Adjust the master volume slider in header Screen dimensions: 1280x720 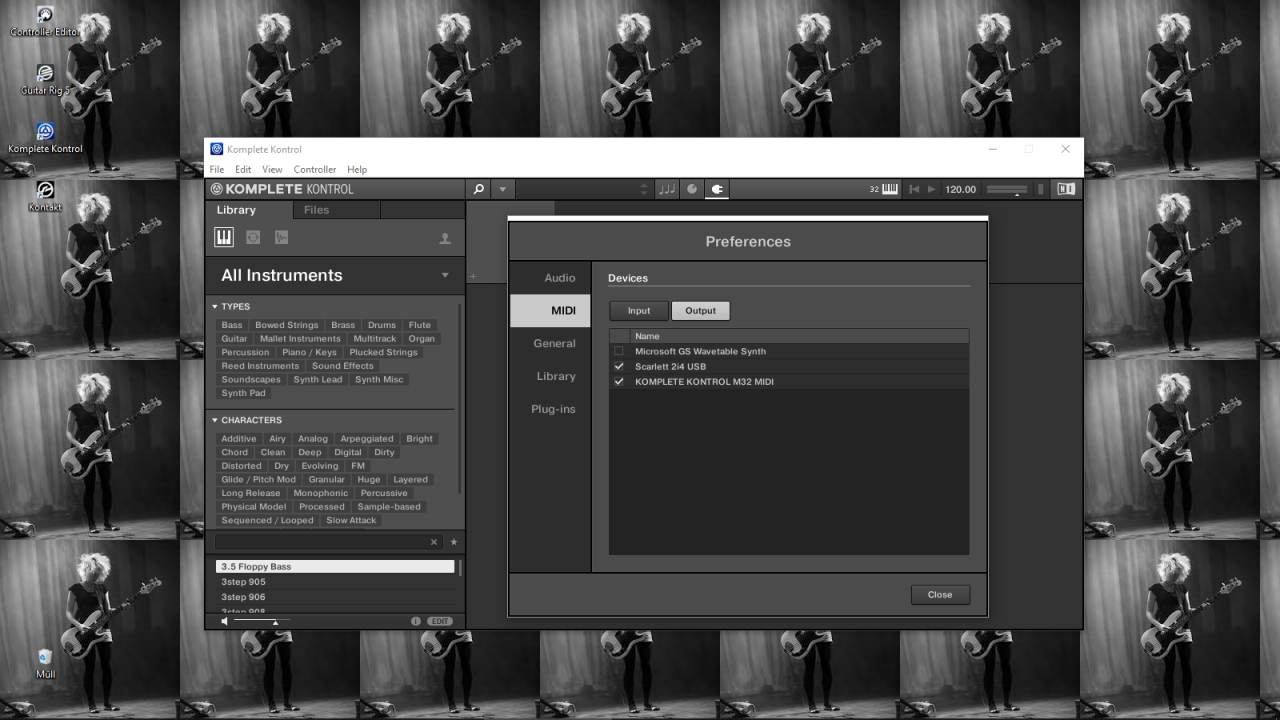(x=1006, y=189)
